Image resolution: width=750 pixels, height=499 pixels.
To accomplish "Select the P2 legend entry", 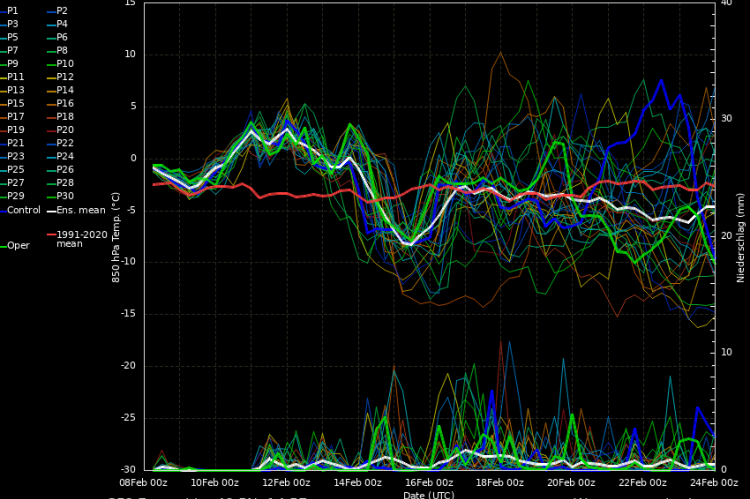I will (62, 10).
